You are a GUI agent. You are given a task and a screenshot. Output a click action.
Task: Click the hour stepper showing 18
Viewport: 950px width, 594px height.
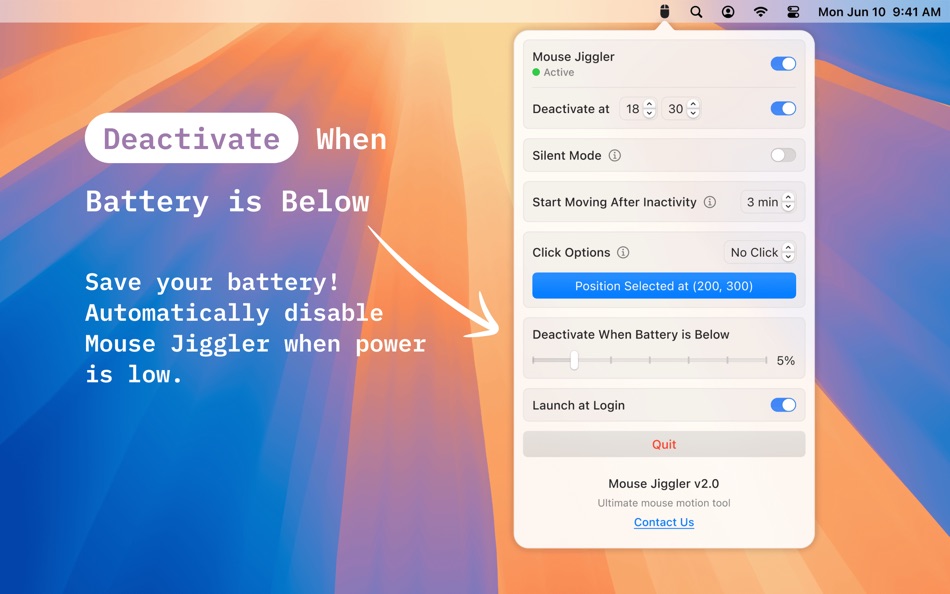(x=649, y=108)
